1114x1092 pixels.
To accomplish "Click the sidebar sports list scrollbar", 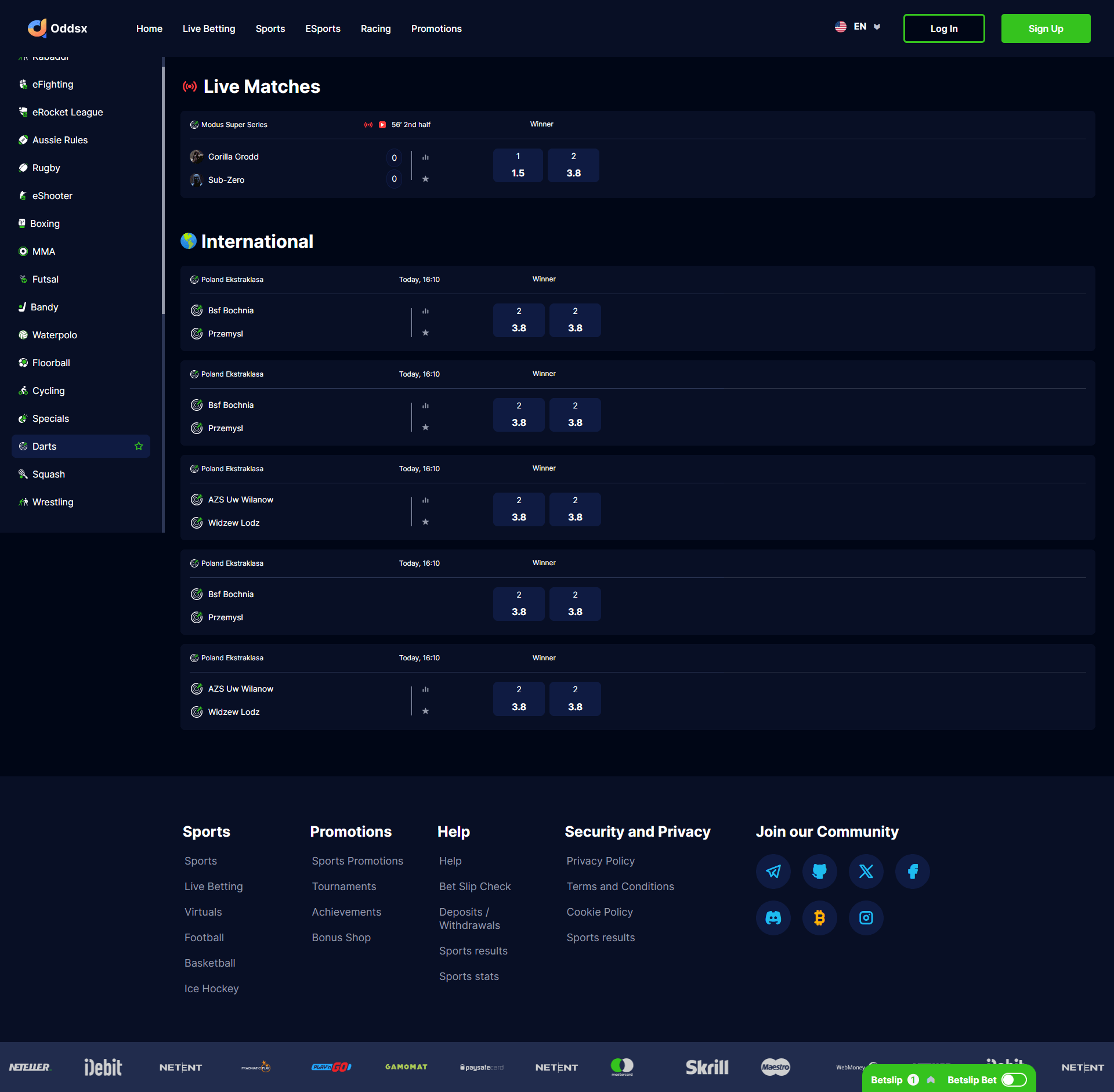I will 163,191.
